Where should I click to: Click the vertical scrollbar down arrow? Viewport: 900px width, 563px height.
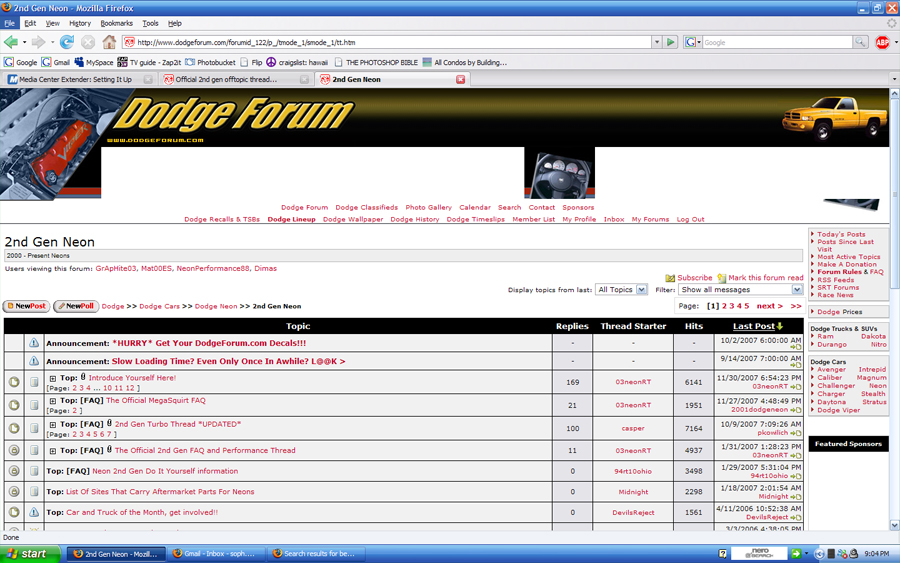click(894, 526)
